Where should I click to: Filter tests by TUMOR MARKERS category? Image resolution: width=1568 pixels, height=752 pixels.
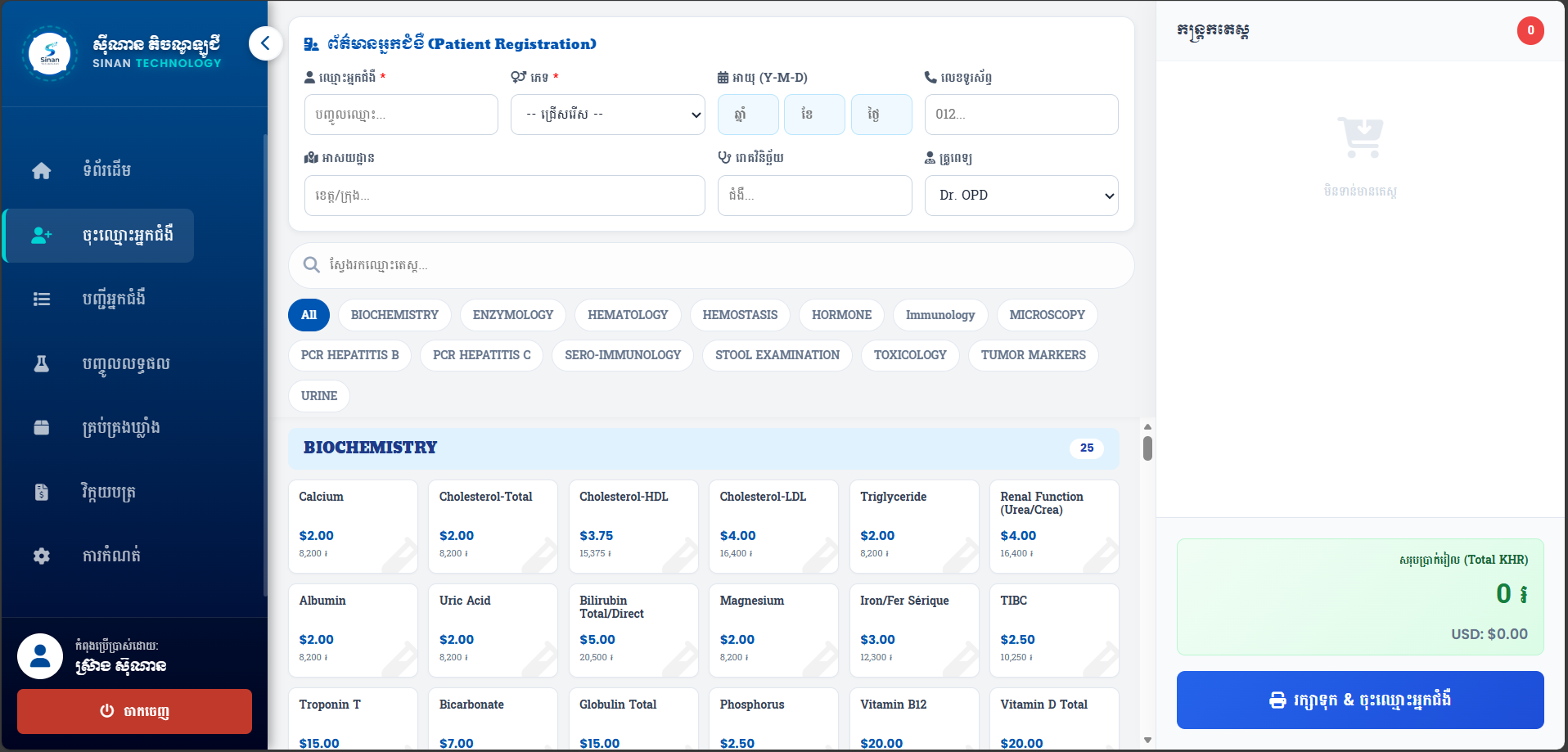pos(1033,355)
